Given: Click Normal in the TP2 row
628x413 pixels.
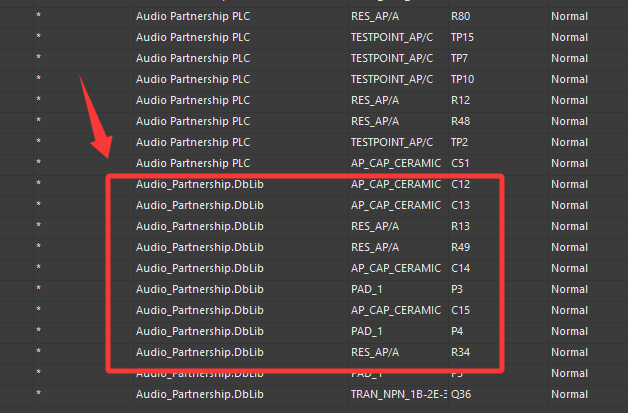Looking at the screenshot, I should click(569, 142).
